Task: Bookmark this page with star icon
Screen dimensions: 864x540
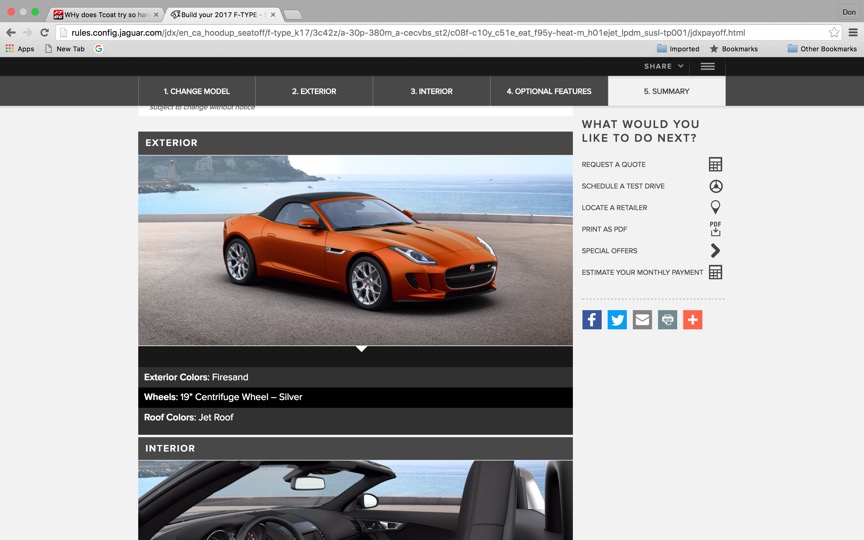Action: [833, 32]
